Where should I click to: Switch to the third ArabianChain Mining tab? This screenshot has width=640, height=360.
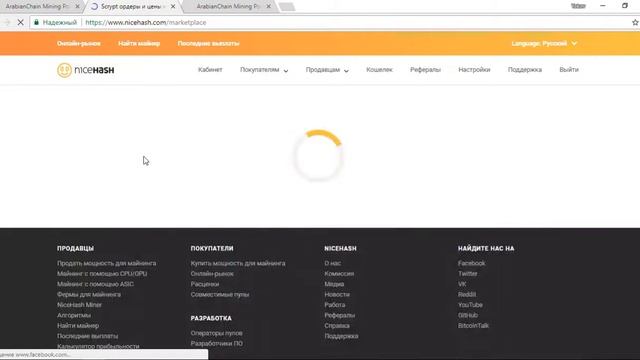coord(228,7)
